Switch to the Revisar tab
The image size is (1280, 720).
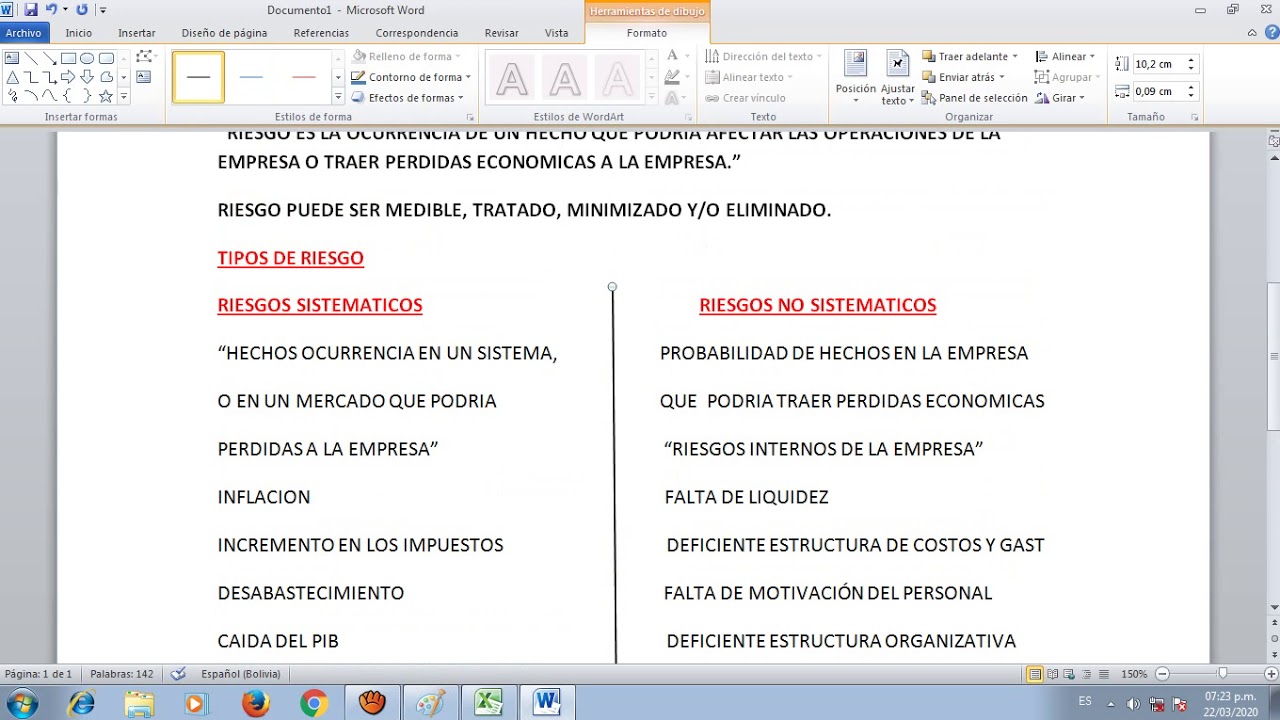[502, 33]
